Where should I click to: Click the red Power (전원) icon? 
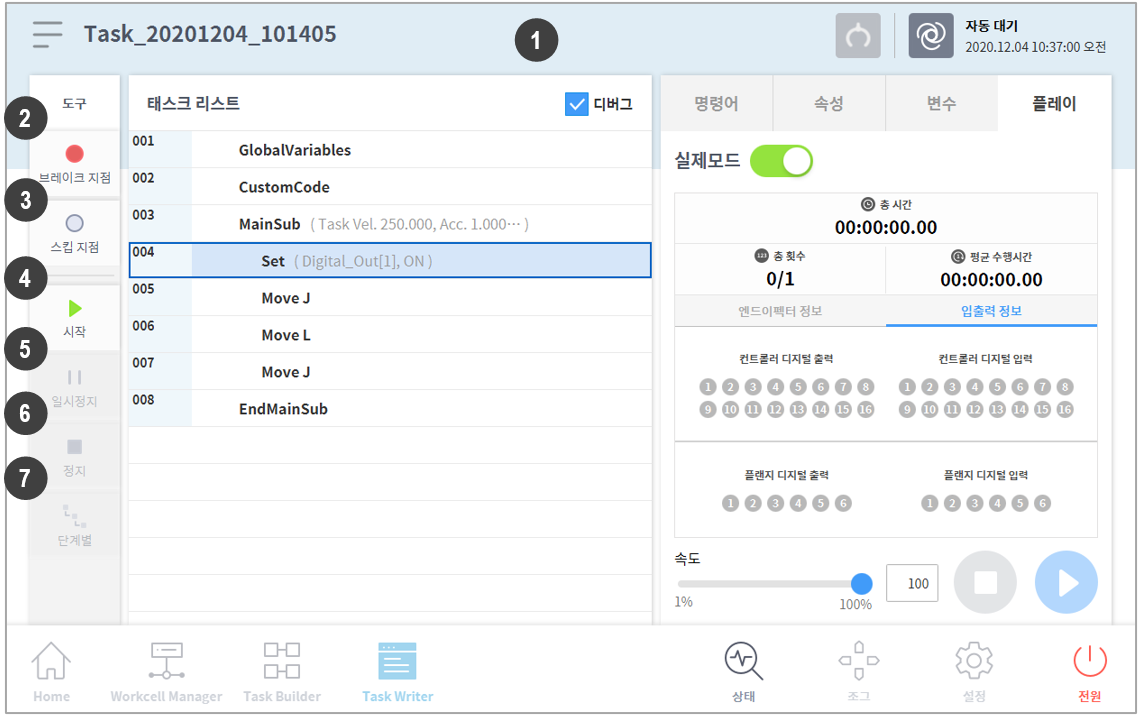1089,661
